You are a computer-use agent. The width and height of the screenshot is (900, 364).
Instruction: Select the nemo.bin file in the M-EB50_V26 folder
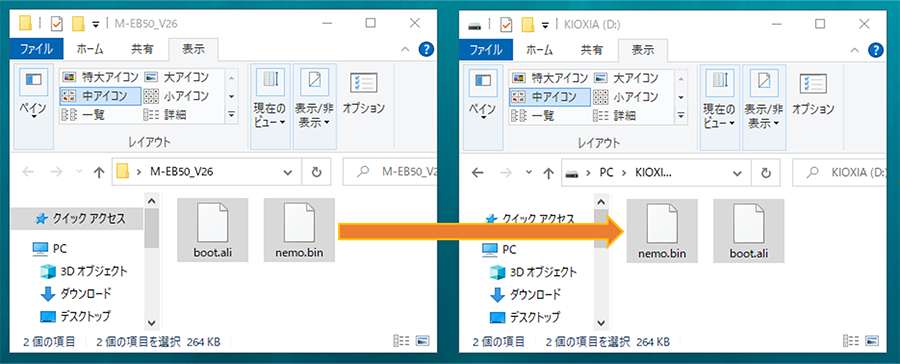(299, 230)
